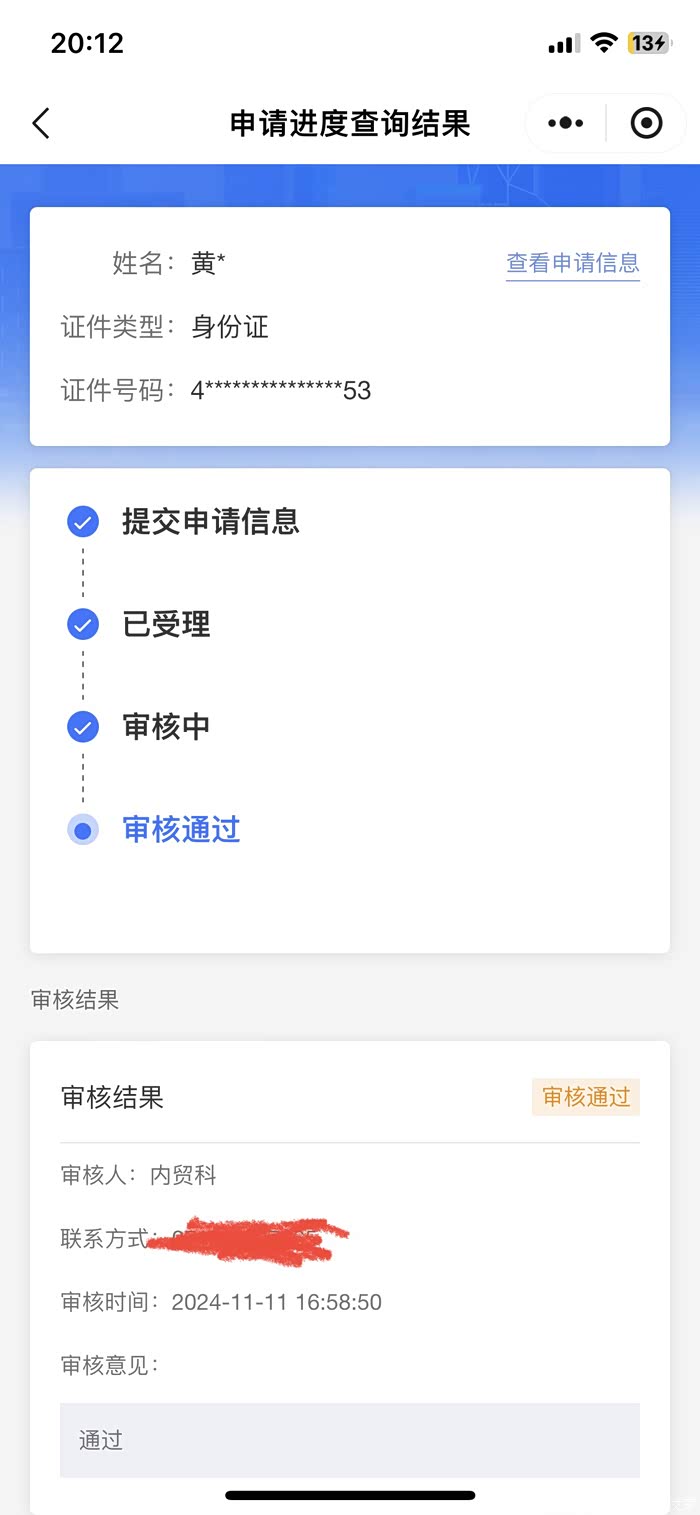700x1515 pixels.
Task: Tap the checkmark icon beside 审核中
Action: pyautogui.click(x=83, y=727)
